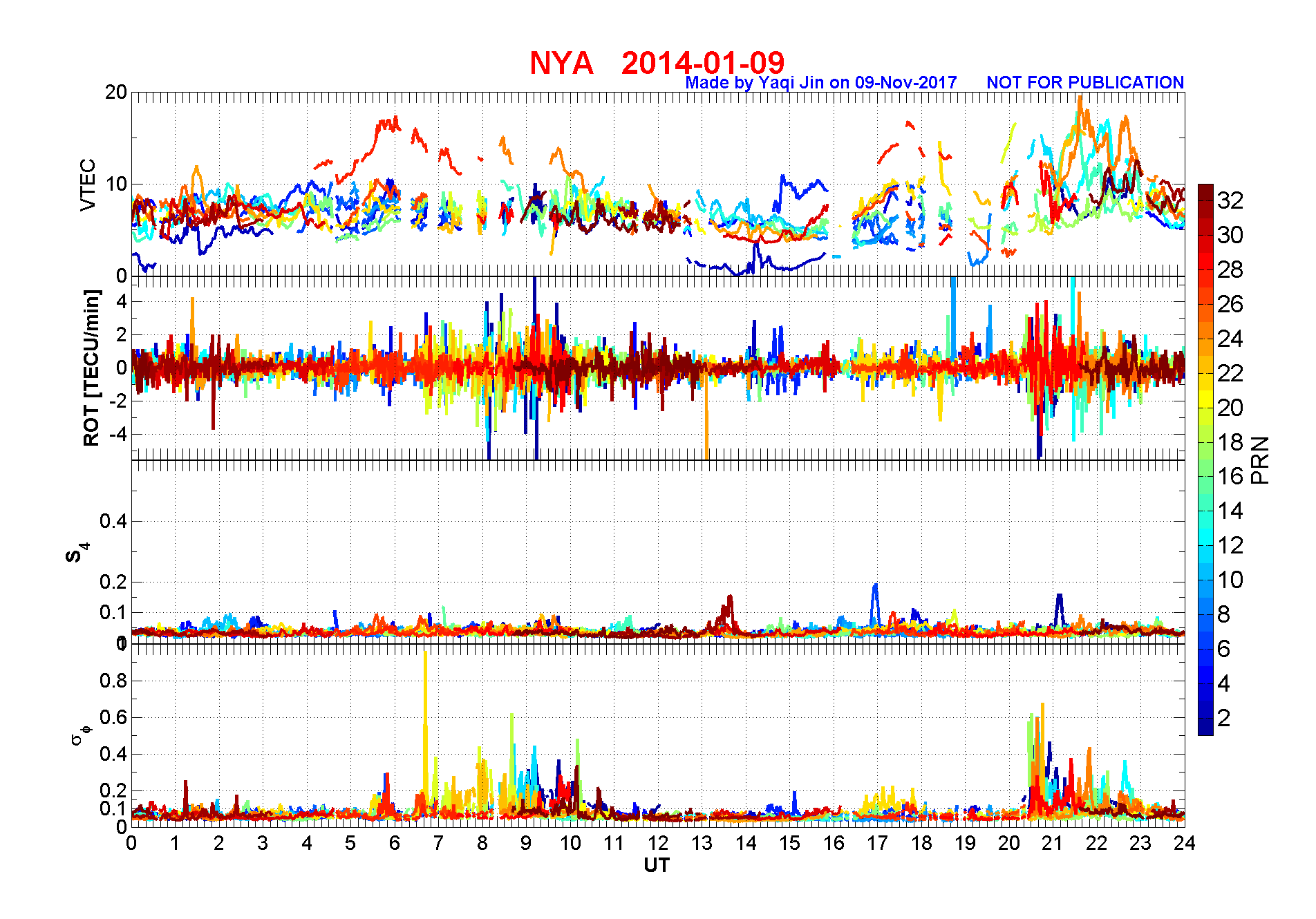This screenshot has height=919, width=1316.
Task: Click the -2 tick on ROT axis
Action: click(117, 401)
